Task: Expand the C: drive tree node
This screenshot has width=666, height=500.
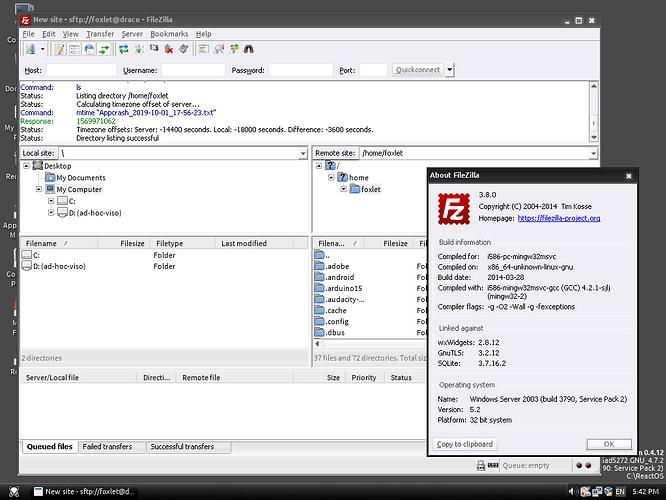Action: (51, 201)
